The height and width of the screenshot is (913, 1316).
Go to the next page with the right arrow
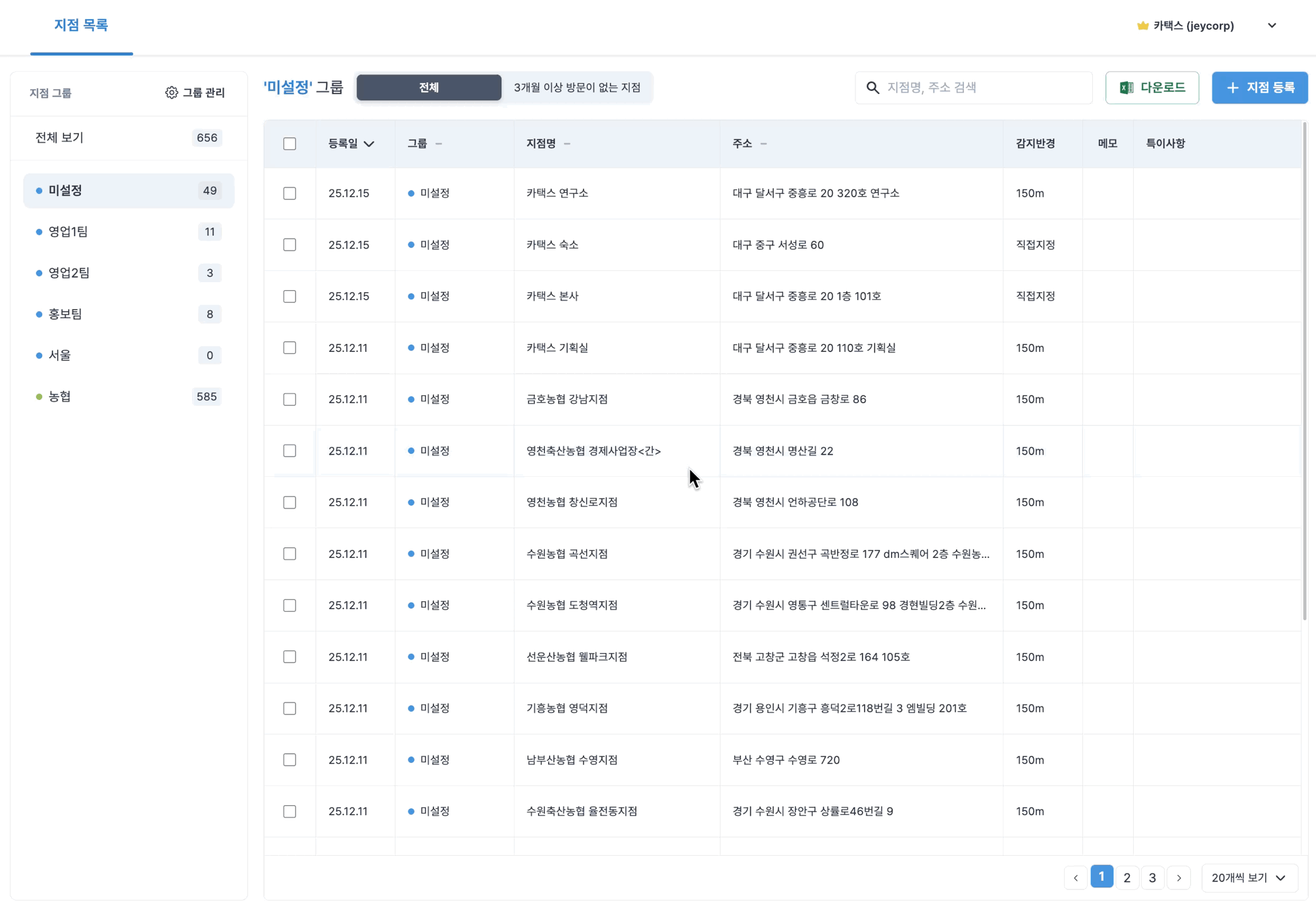tap(1178, 877)
